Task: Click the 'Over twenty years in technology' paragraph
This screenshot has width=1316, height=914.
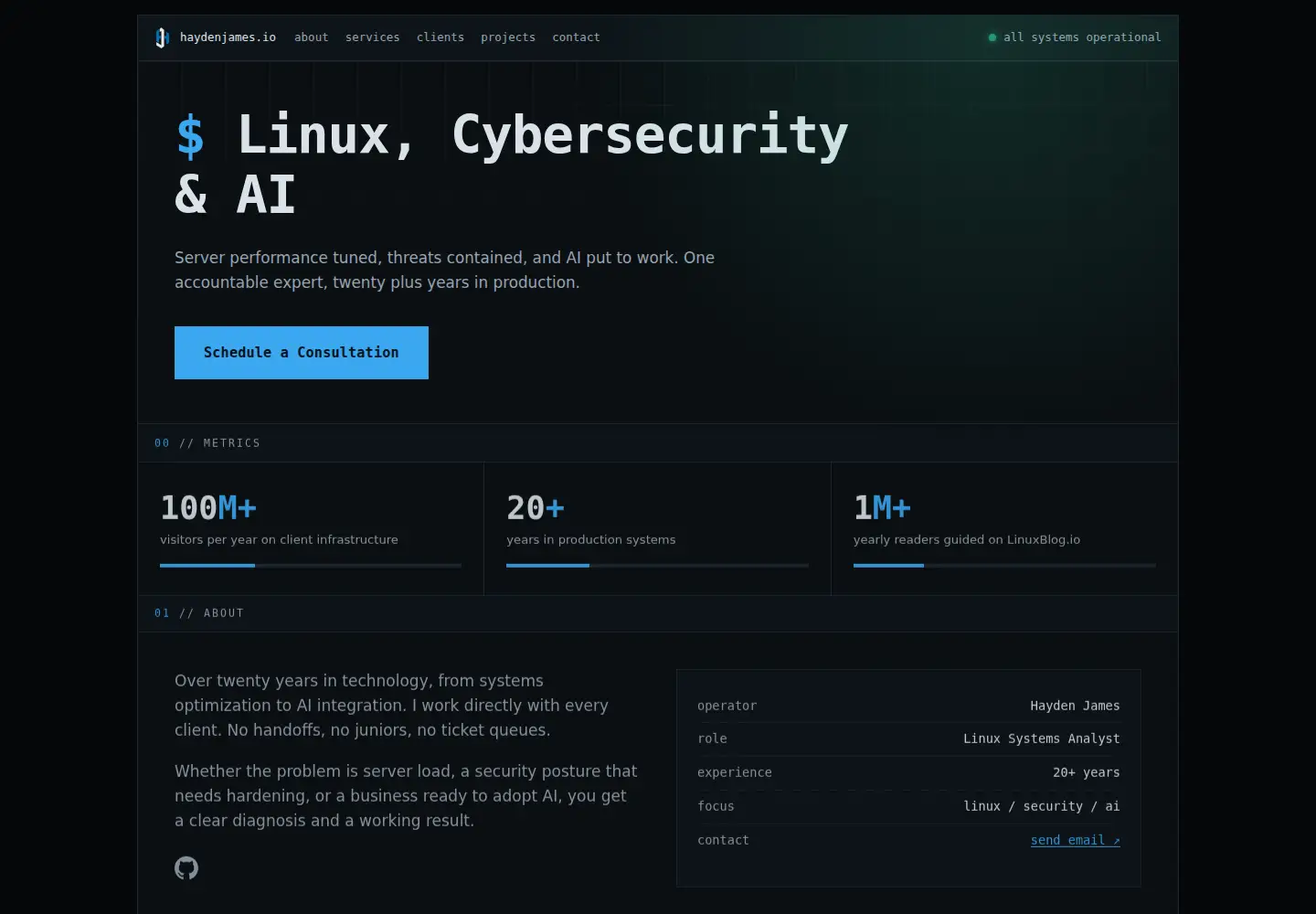Action: (391, 706)
